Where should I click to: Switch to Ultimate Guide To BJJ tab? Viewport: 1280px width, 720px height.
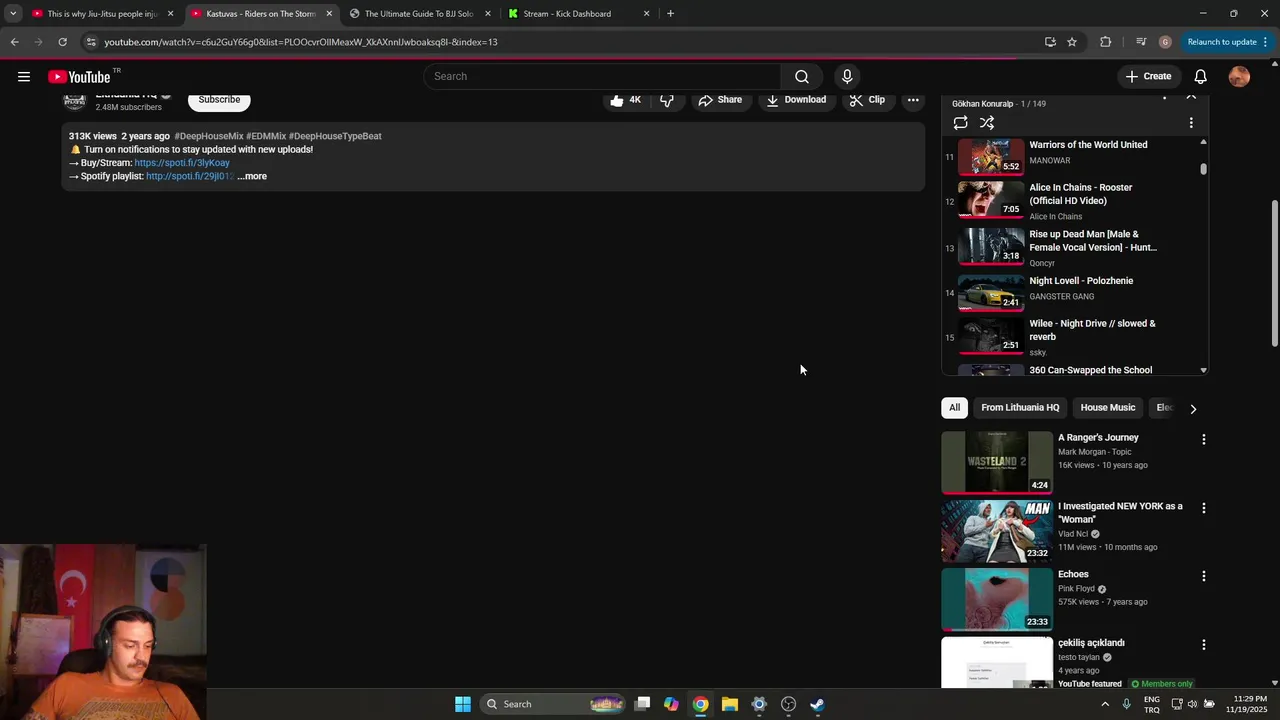pyautogui.click(x=418, y=14)
